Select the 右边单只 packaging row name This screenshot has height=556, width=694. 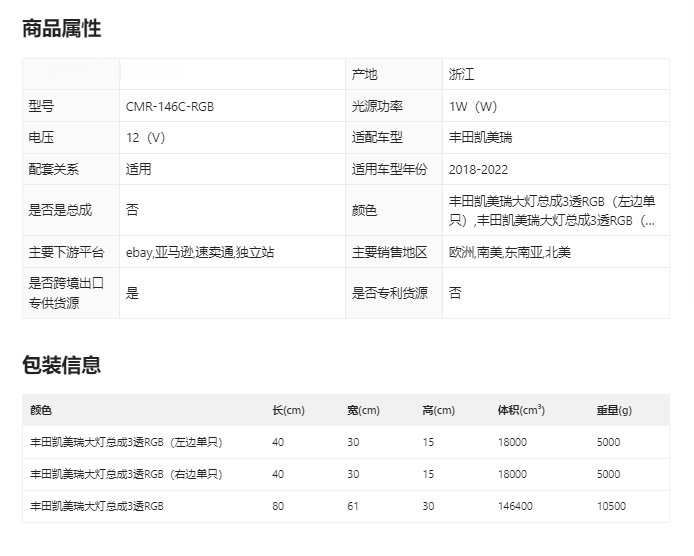[x=126, y=474]
